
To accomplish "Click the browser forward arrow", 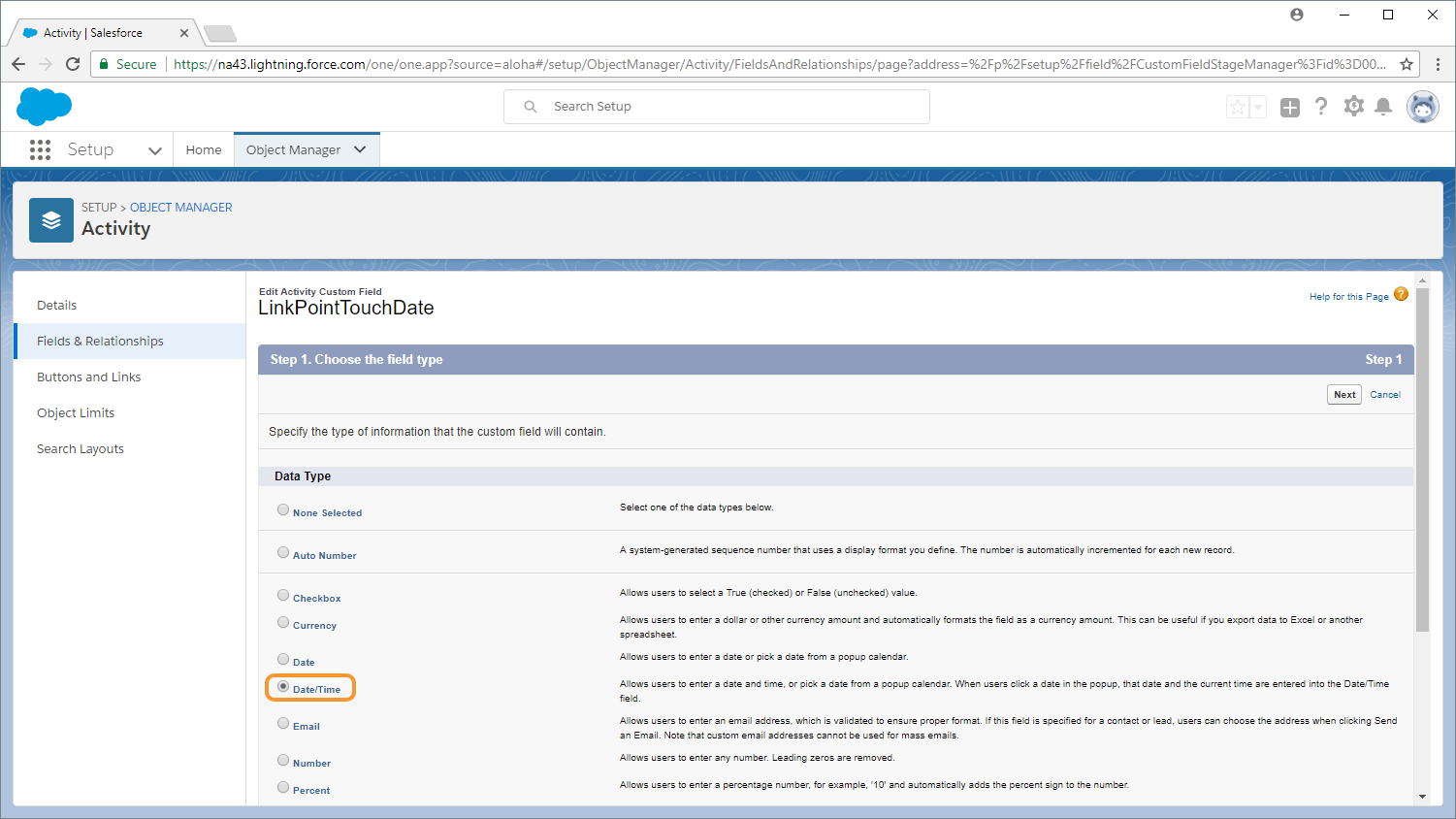I will [x=46, y=64].
